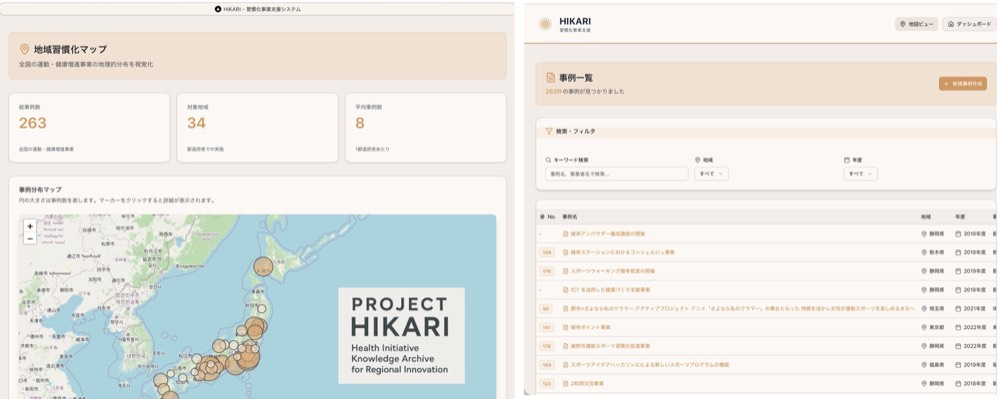The height and width of the screenshot is (399, 1000).
Task: Switch to ダッシュボード view
Action: pyautogui.click(x=969, y=24)
